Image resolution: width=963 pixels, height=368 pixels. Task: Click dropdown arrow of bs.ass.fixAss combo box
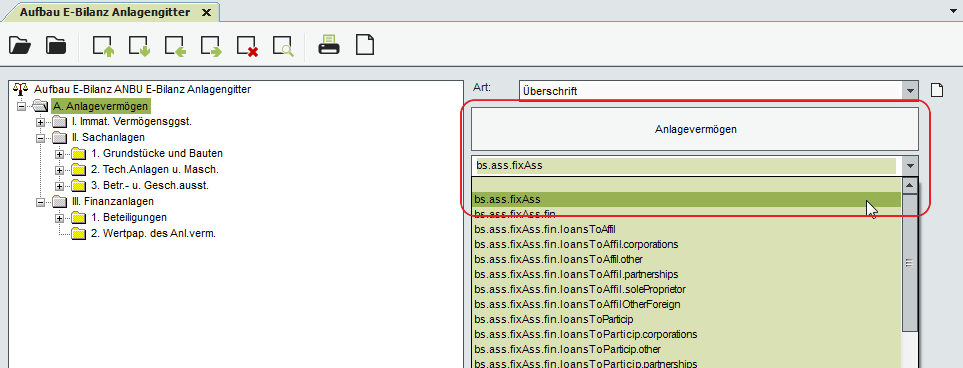(910, 165)
